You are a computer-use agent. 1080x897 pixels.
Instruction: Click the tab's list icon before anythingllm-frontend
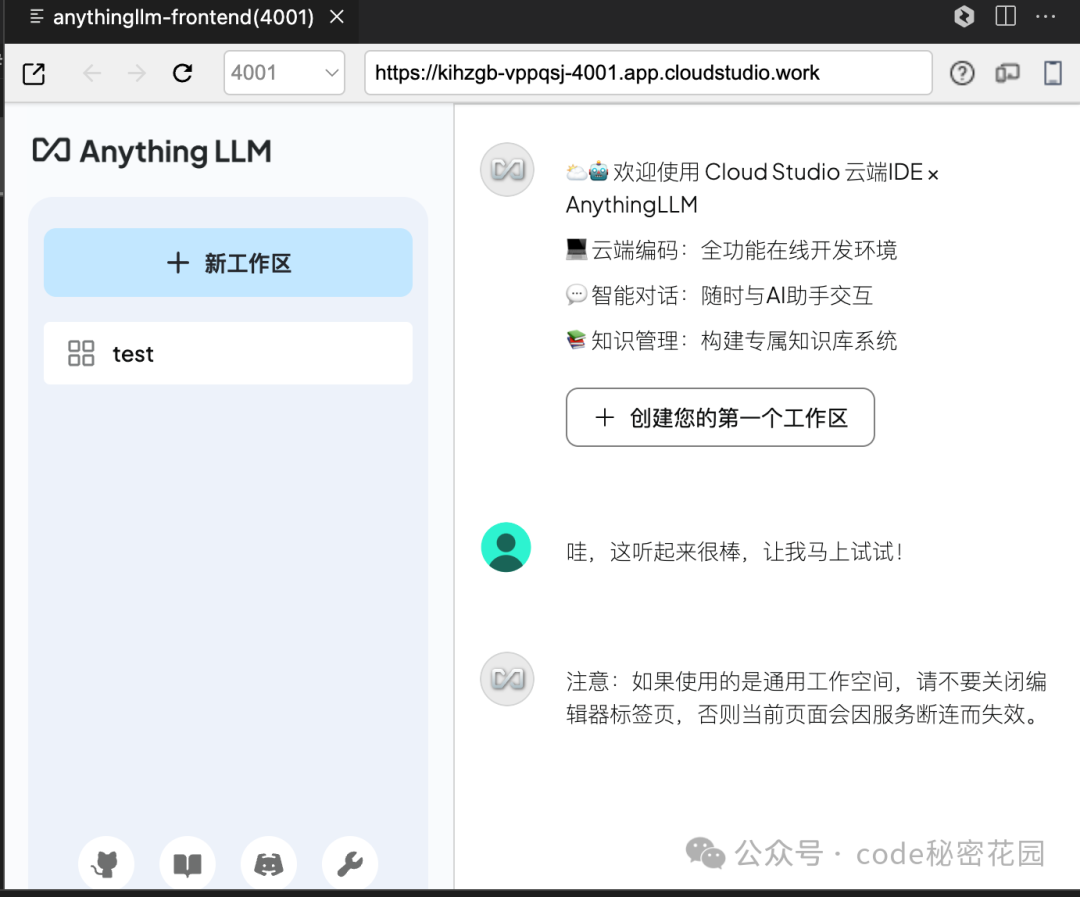coord(37,17)
